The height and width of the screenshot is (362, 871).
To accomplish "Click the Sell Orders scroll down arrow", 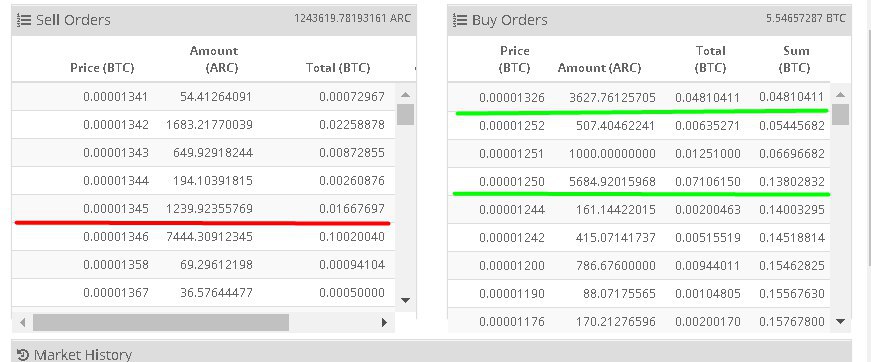I will 406,300.
